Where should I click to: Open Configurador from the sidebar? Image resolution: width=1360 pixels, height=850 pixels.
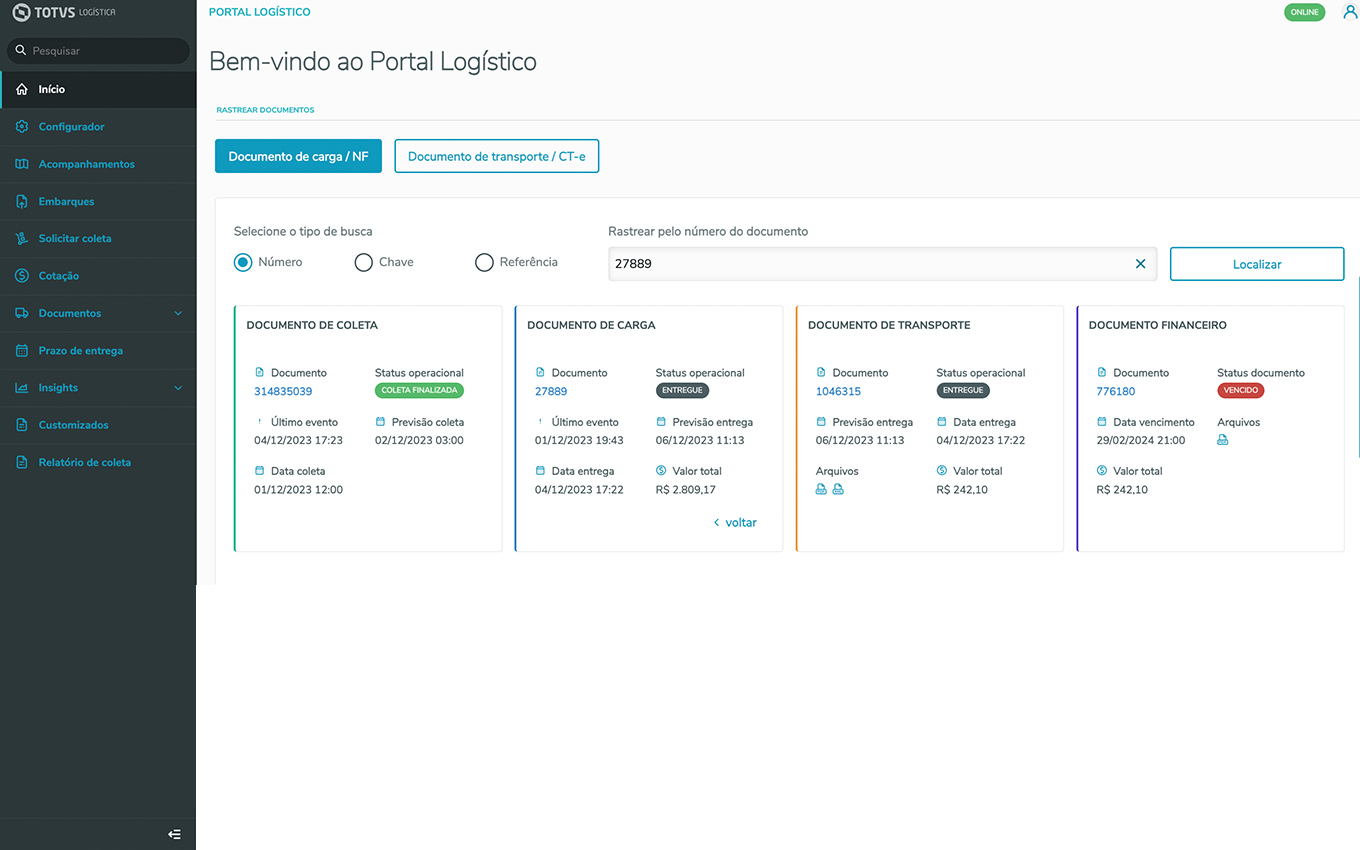pos(71,127)
